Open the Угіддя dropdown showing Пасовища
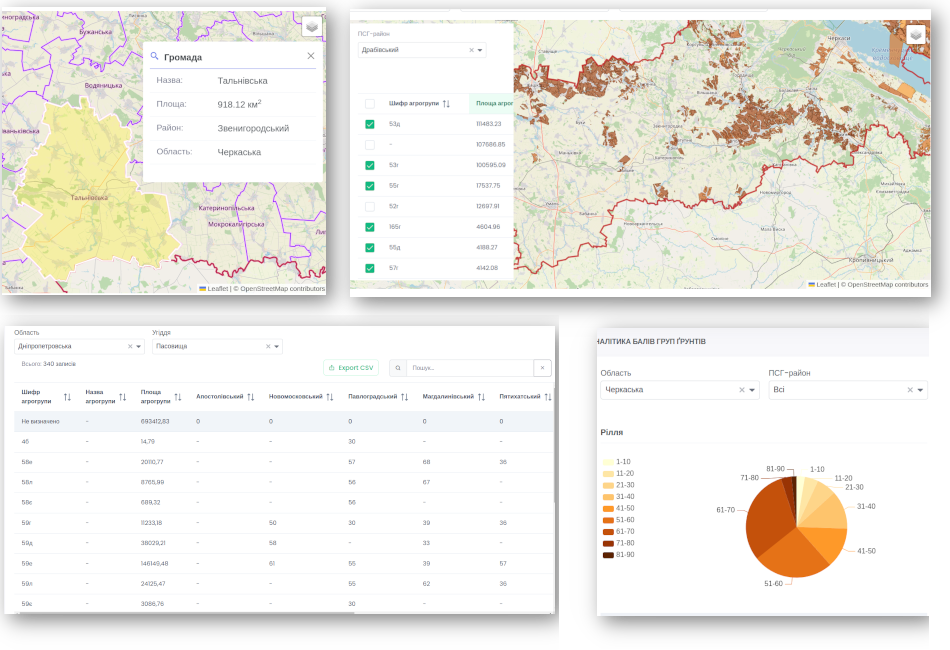950x650 pixels. coord(276,347)
